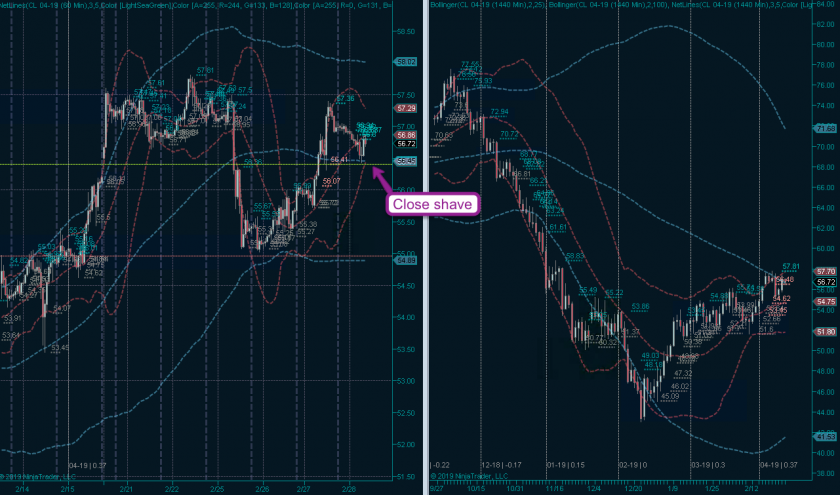Screen dimensions: 840x495
Task: Click the 55.67 label on 60-minute chart
Action: tap(262, 206)
